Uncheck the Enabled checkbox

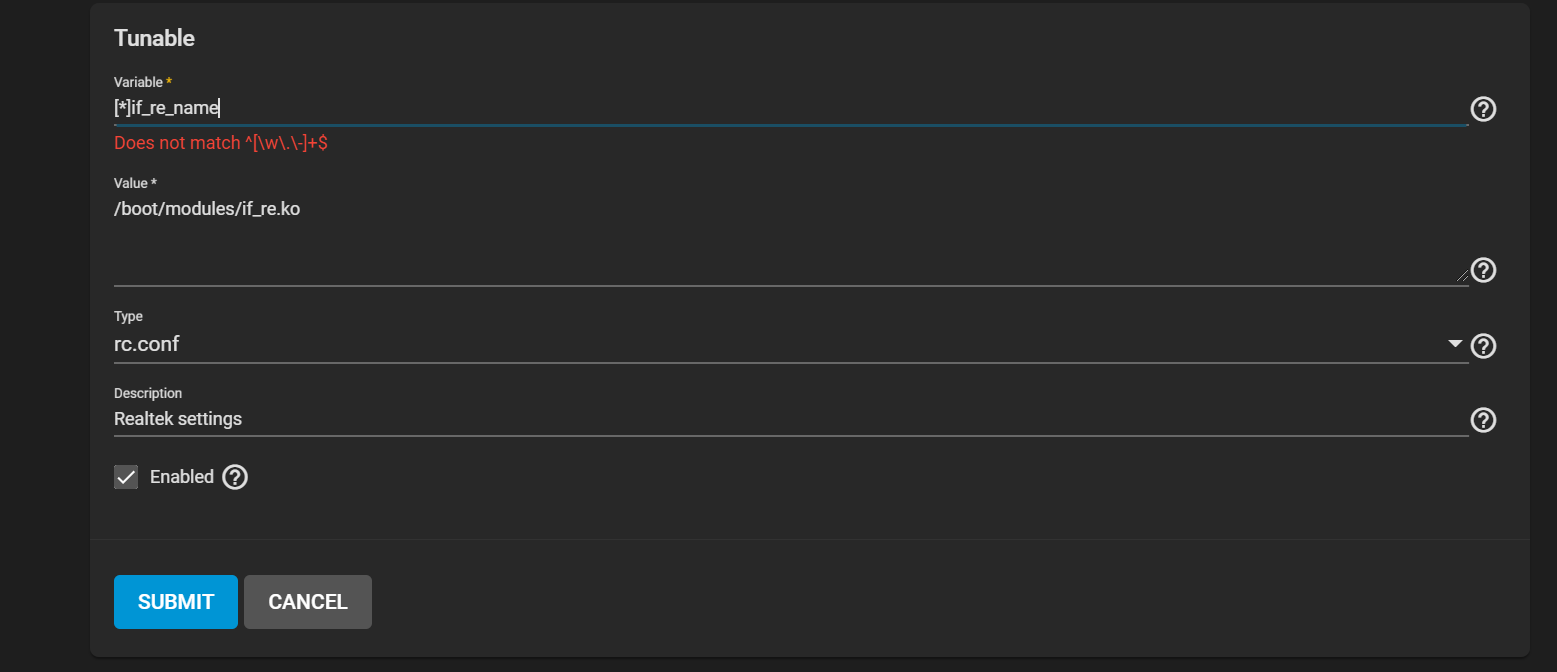pyautogui.click(x=126, y=477)
